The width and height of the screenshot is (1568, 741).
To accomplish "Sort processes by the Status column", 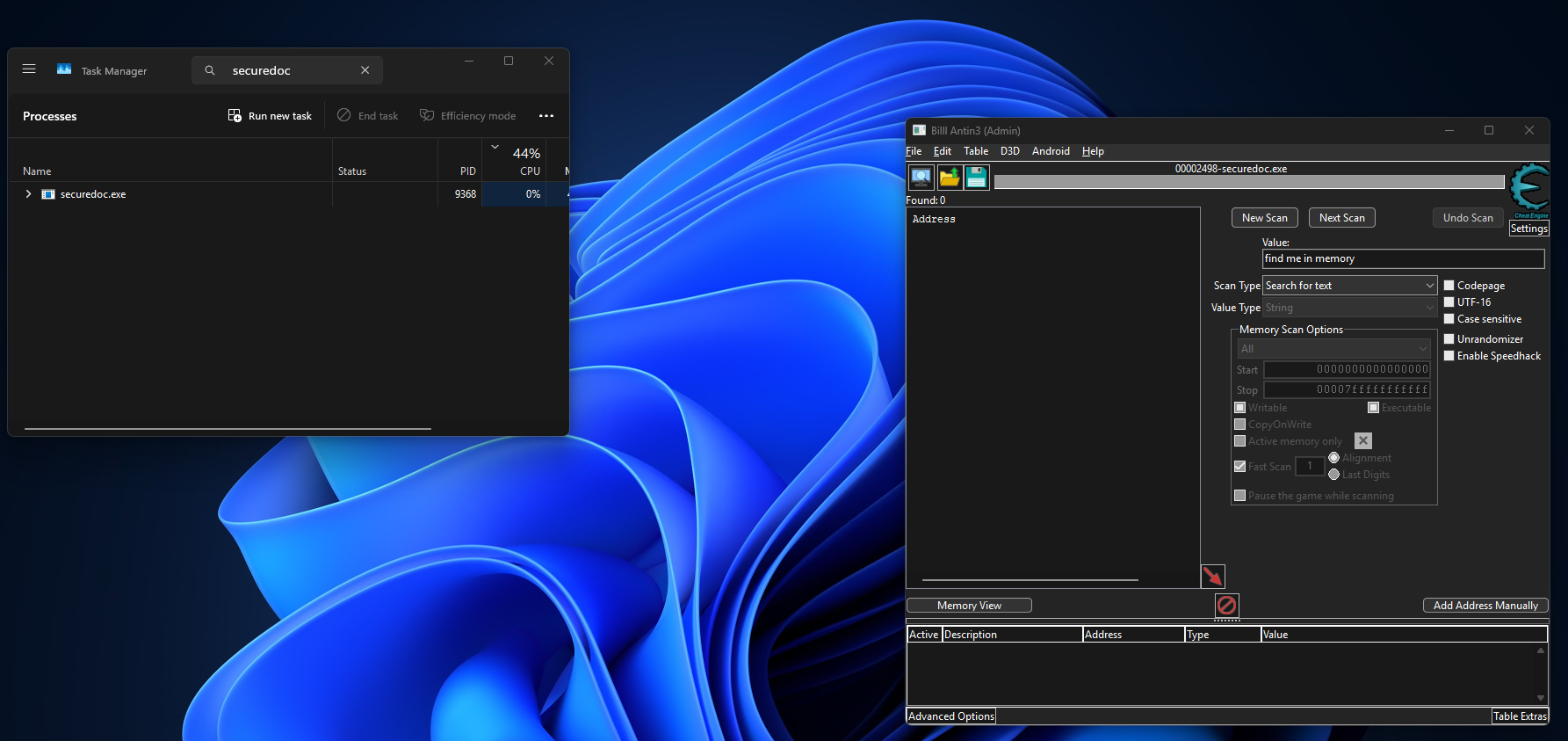I will click(352, 171).
